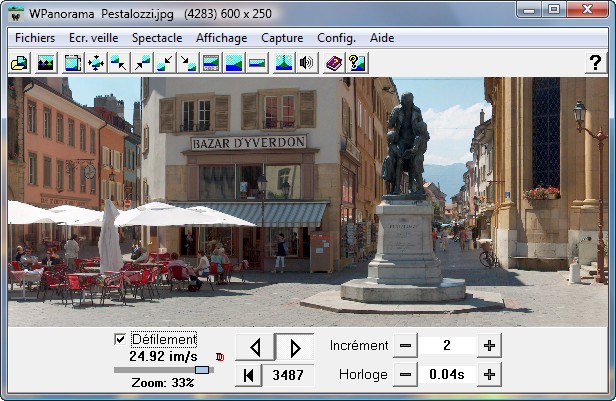Minimize the WPanorama window
Image resolution: width=616 pixels, height=401 pixels.
click(x=529, y=10)
